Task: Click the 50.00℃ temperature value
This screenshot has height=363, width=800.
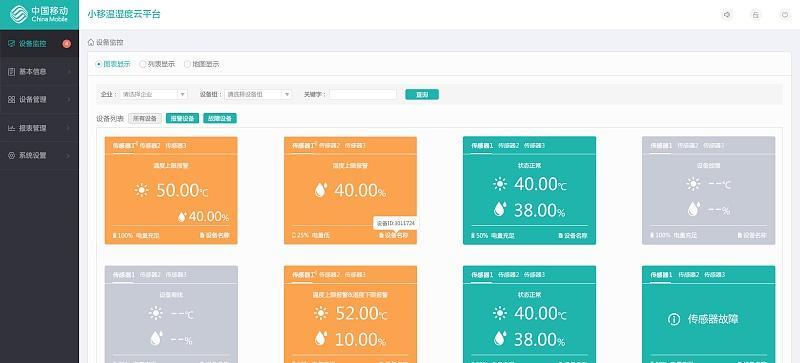Action: click(182, 190)
